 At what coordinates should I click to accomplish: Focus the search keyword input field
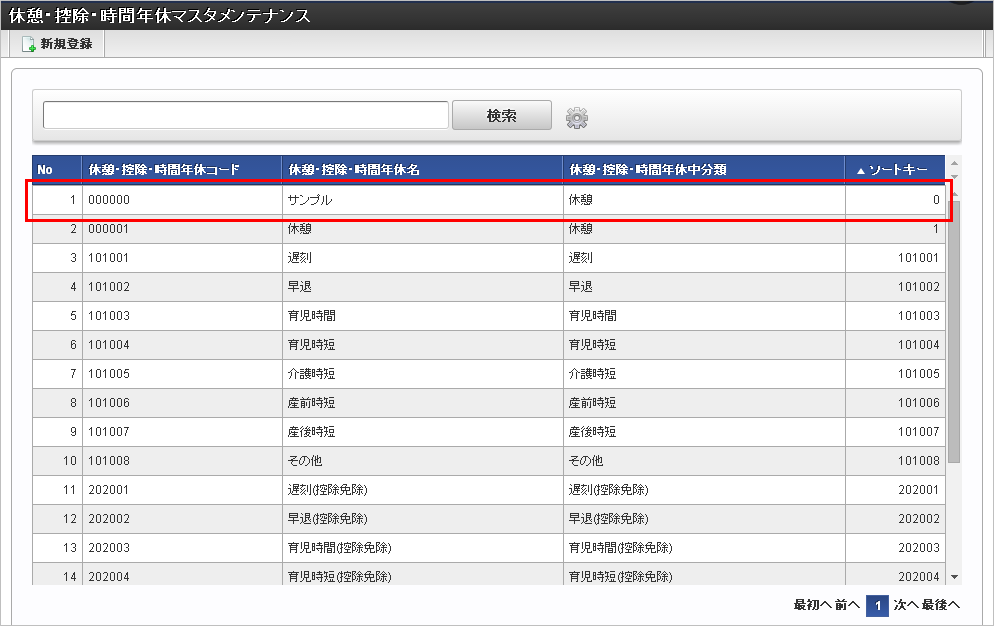point(246,115)
